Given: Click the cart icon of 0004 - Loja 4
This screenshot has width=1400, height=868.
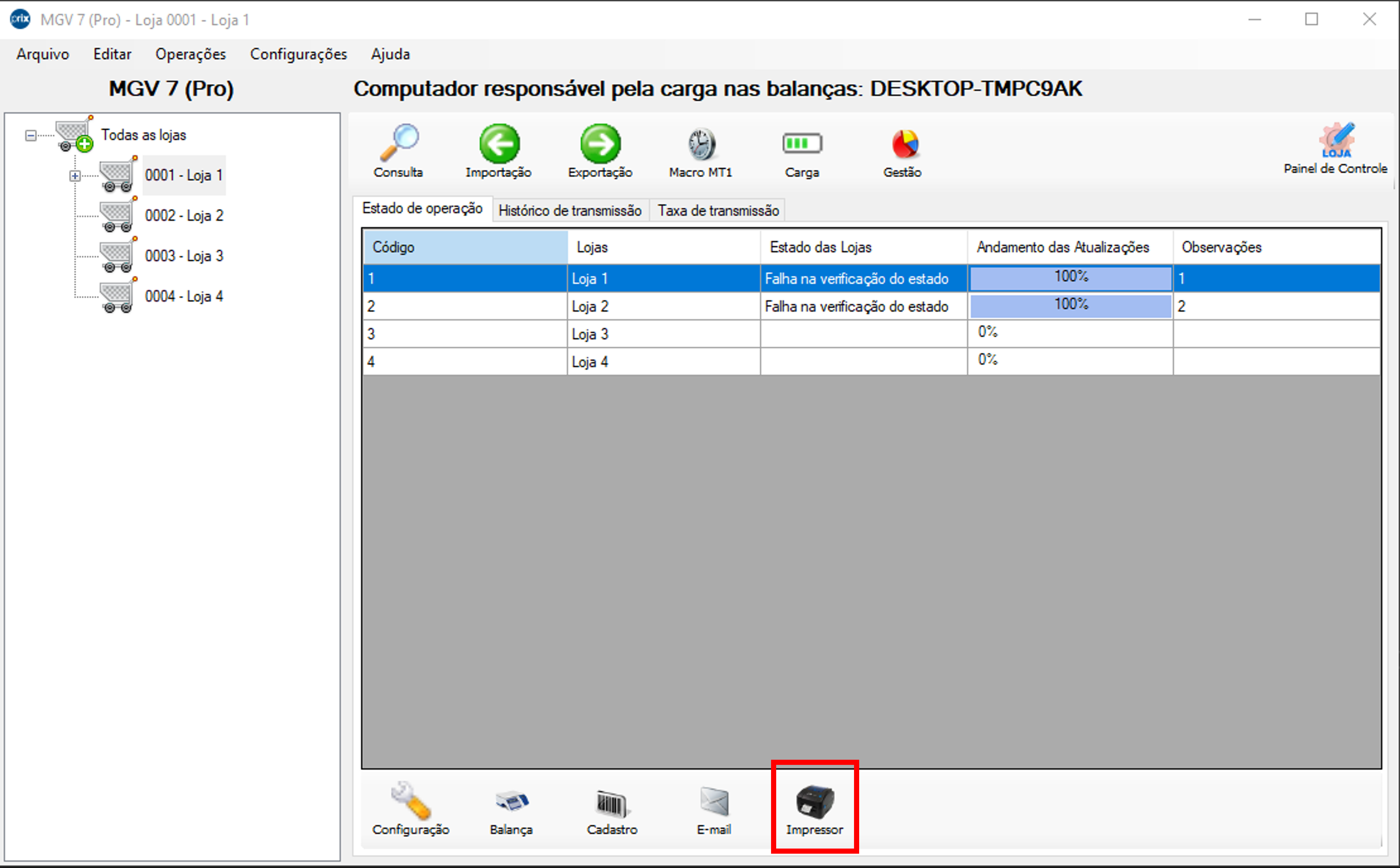Looking at the screenshot, I should pos(118,296).
